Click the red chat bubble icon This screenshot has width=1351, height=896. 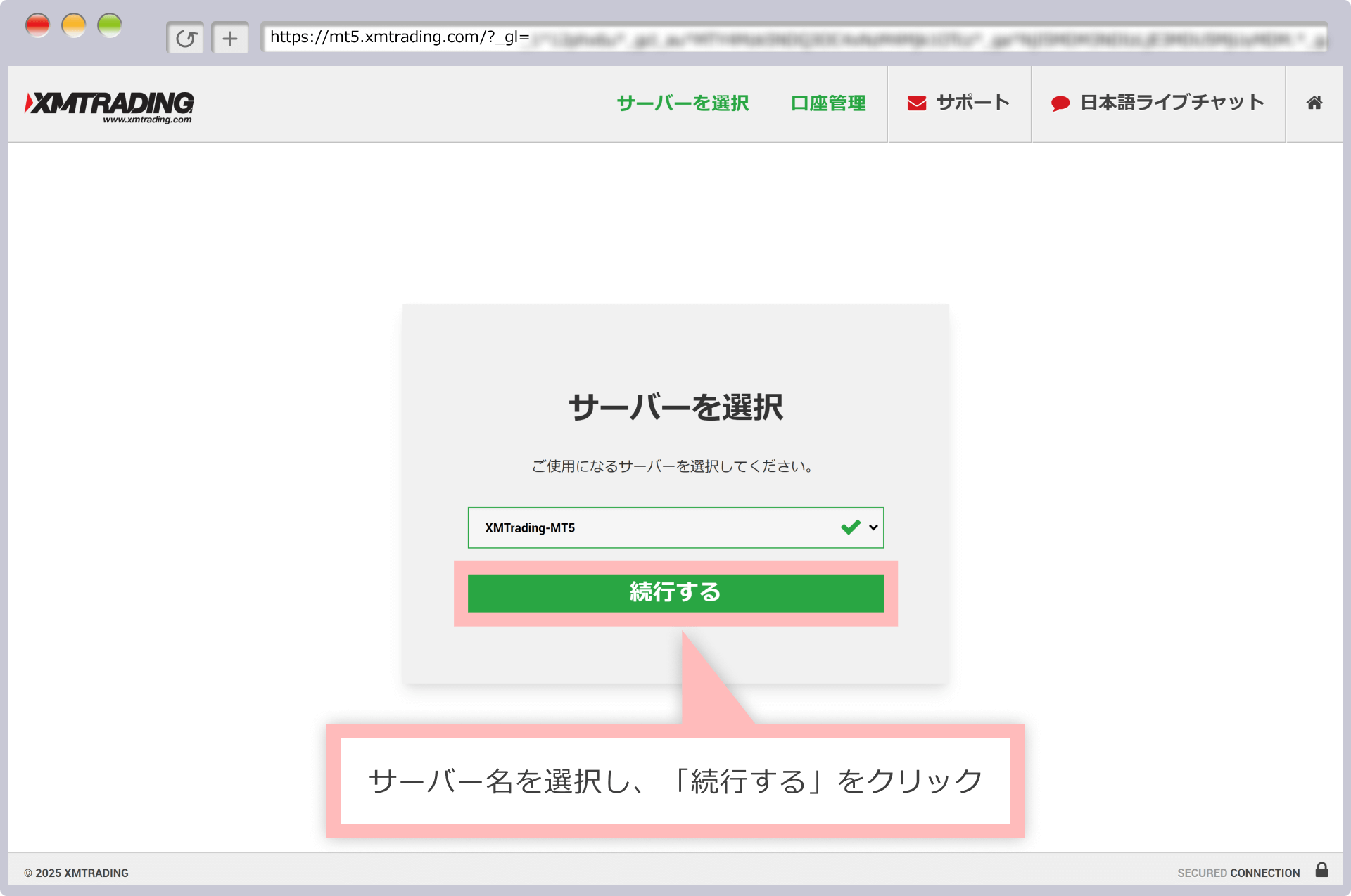coord(1060,104)
